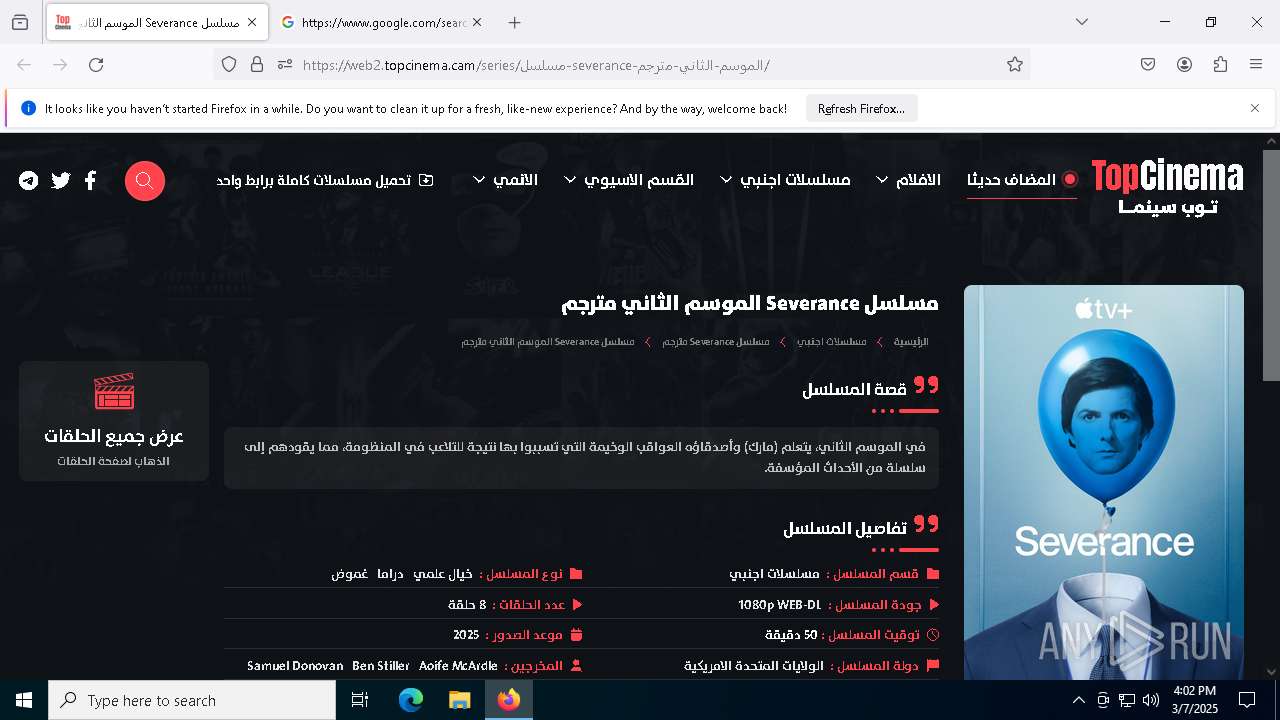Image resolution: width=1280 pixels, height=720 pixels.
Task: Open تحميل مسلسلات كاملة برابط واحد menu item
Action: [325, 180]
